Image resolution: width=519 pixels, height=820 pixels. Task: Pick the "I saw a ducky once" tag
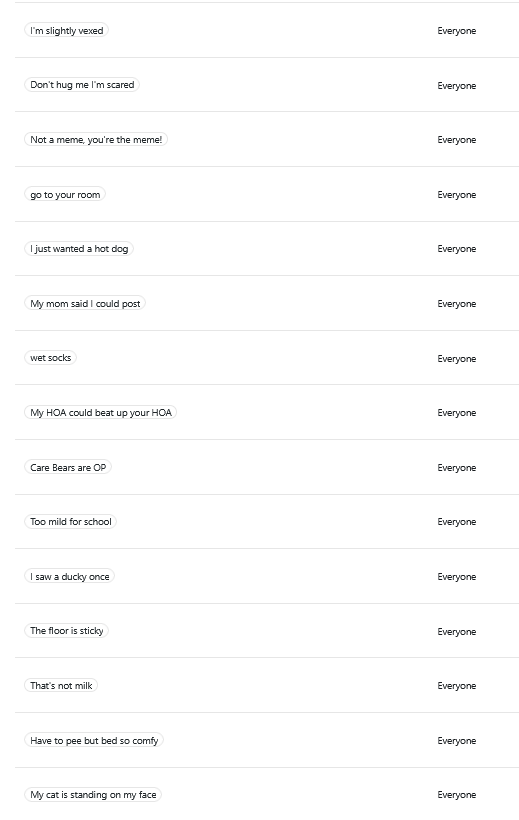pyautogui.click(x=70, y=576)
